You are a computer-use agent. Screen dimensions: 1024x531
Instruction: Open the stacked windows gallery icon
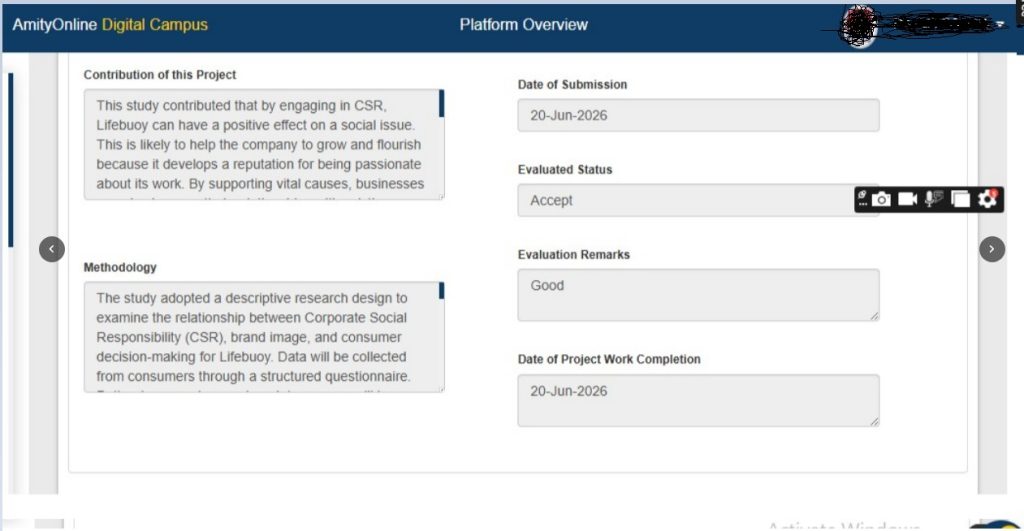point(961,199)
